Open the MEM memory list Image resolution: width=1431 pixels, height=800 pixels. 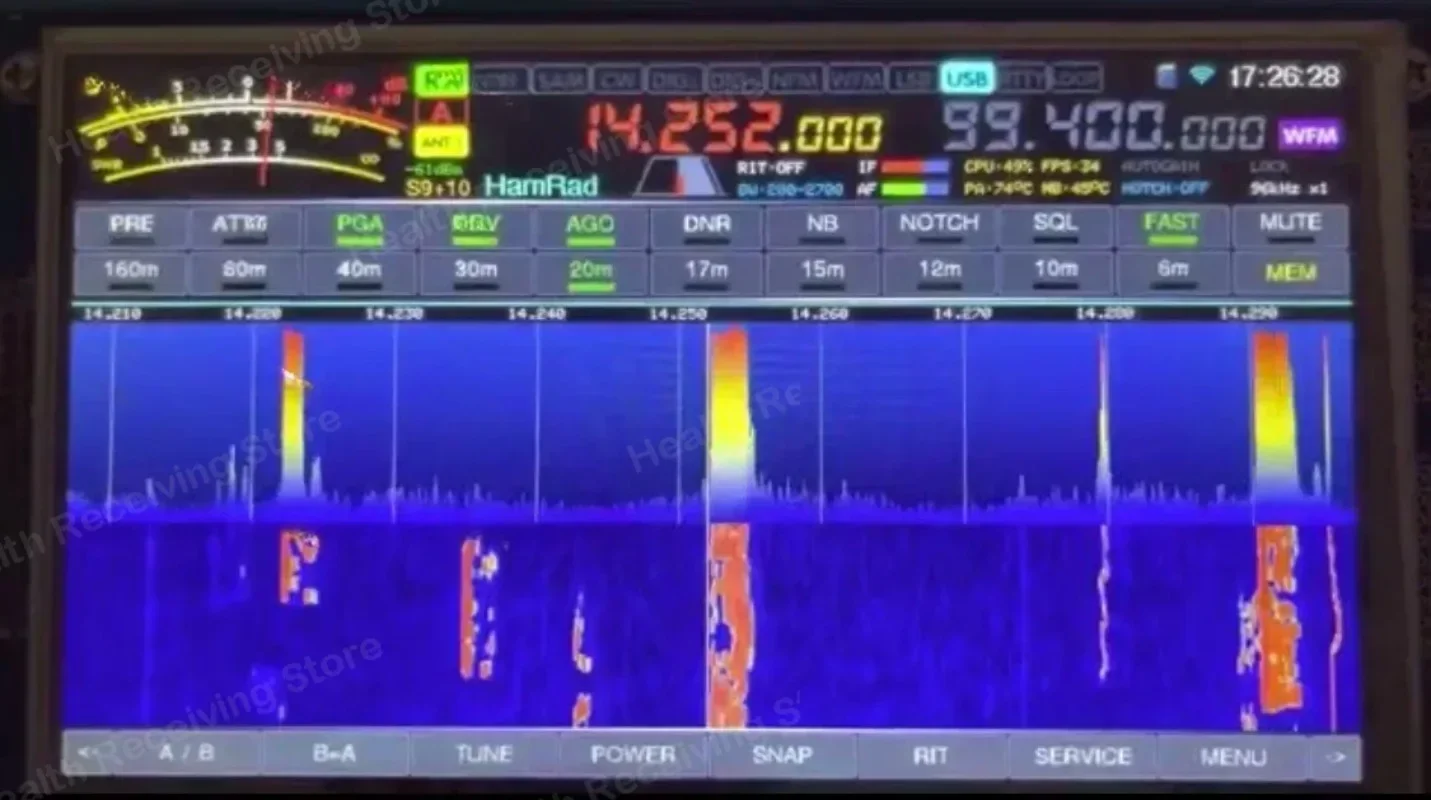coord(1290,273)
